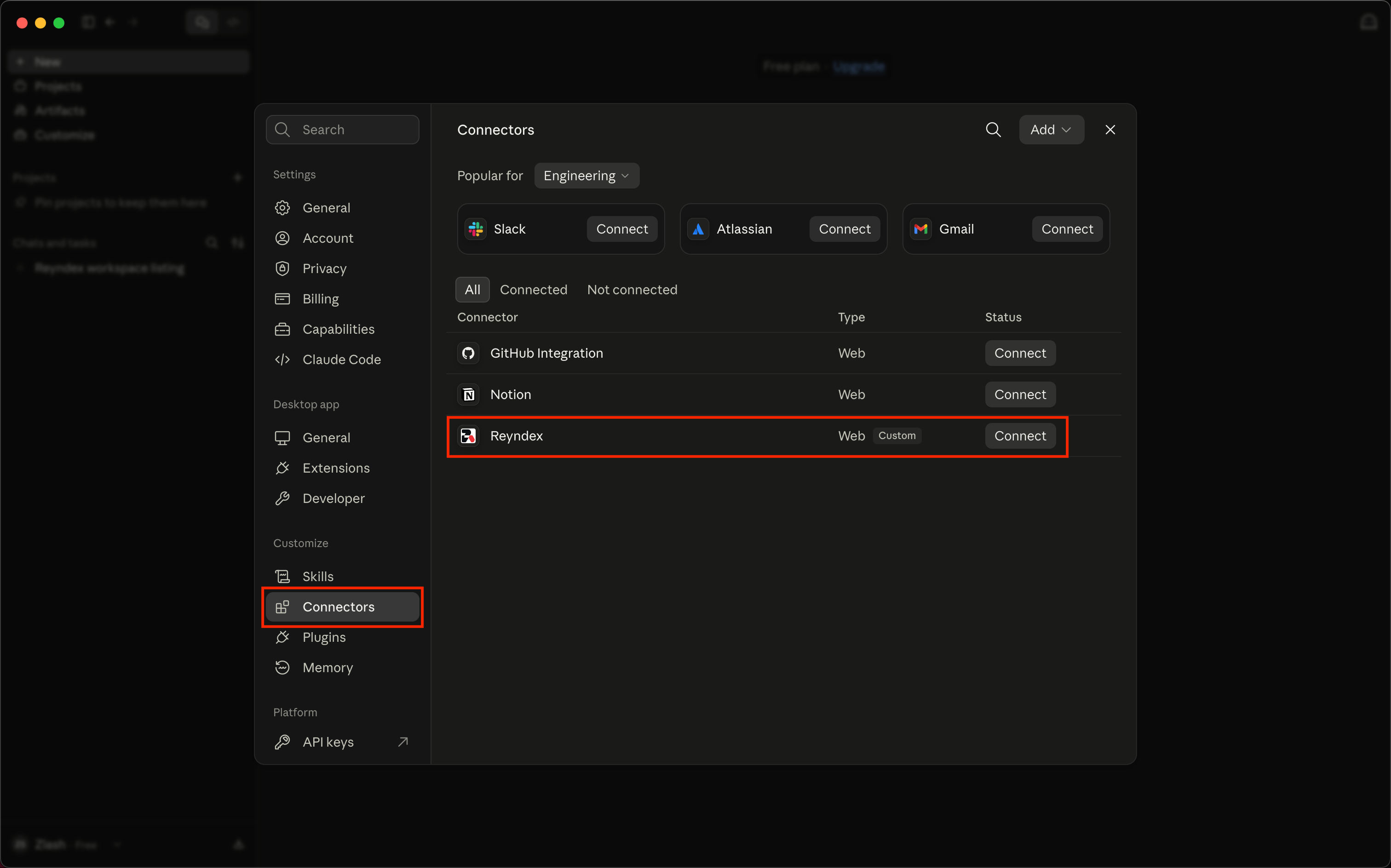Click the briefcase icon beside Capabilities
This screenshot has height=868, width=1391.
[282, 330]
